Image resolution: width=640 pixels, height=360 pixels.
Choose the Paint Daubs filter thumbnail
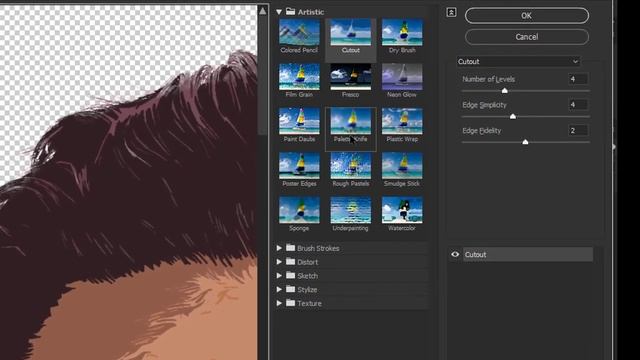(299, 122)
